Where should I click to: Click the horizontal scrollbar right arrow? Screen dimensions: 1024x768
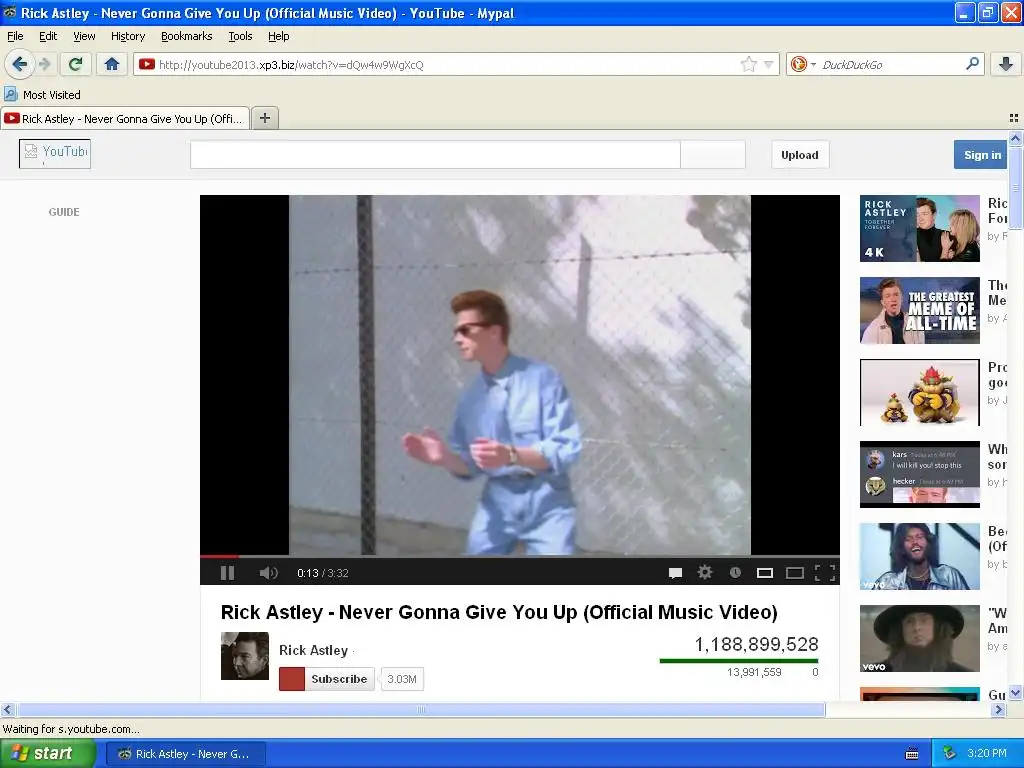(998, 709)
